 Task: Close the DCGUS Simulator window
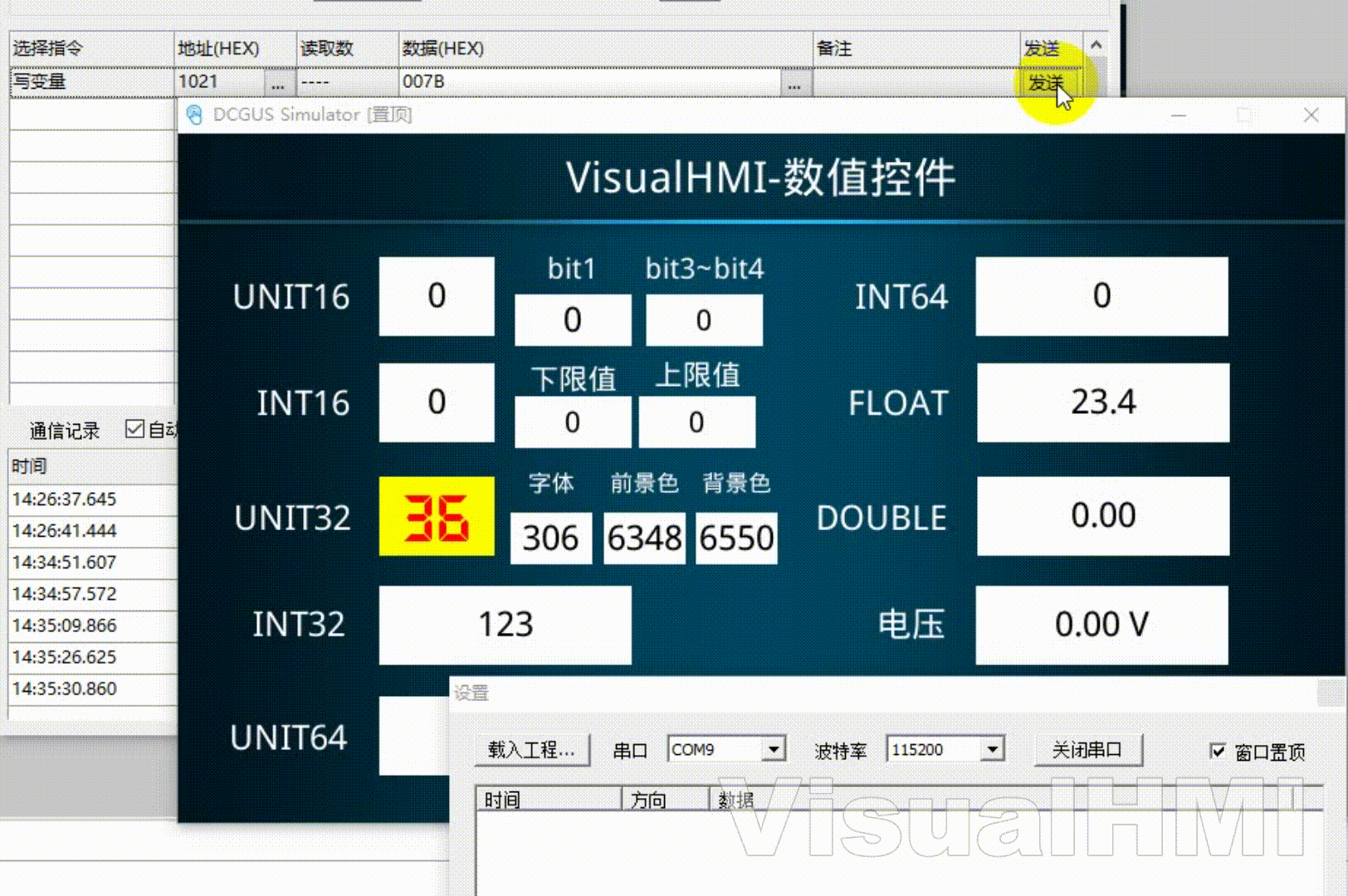[1311, 115]
